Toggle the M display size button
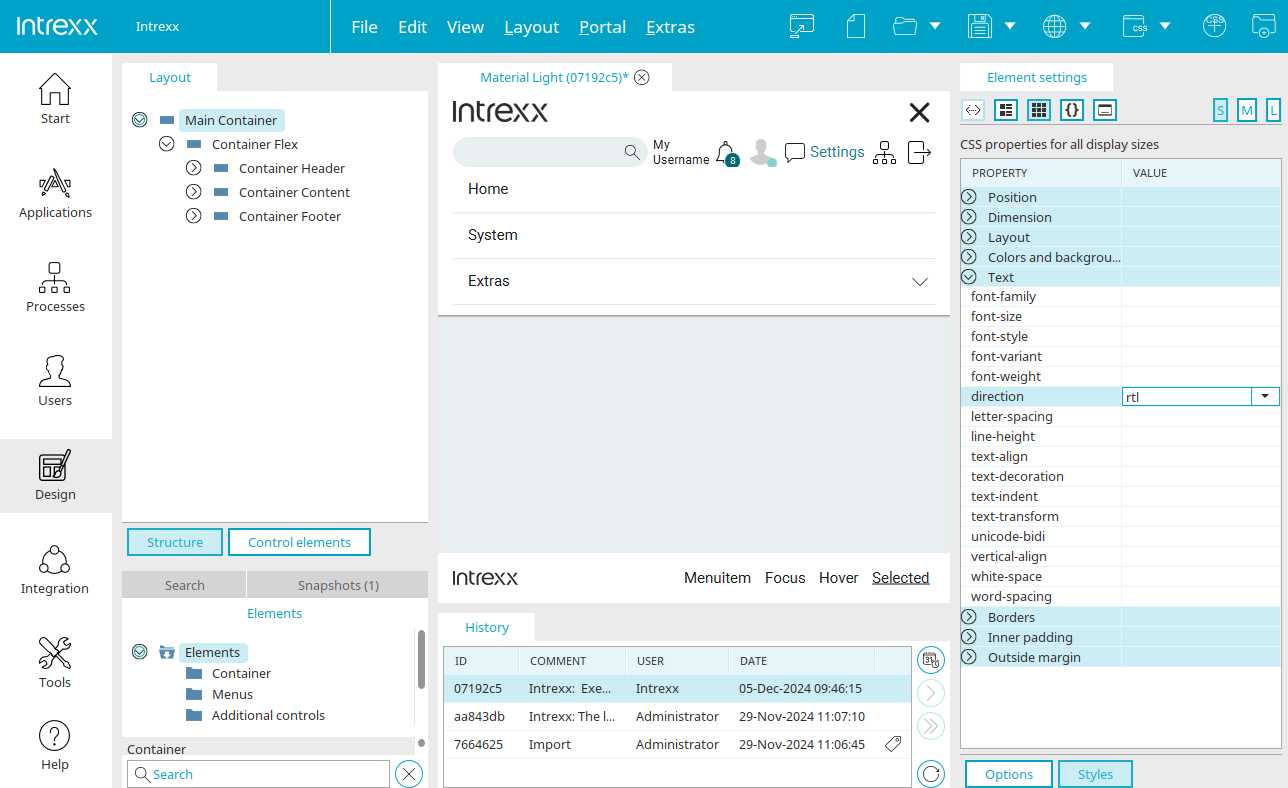The height and width of the screenshot is (788, 1288). click(x=1247, y=110)
